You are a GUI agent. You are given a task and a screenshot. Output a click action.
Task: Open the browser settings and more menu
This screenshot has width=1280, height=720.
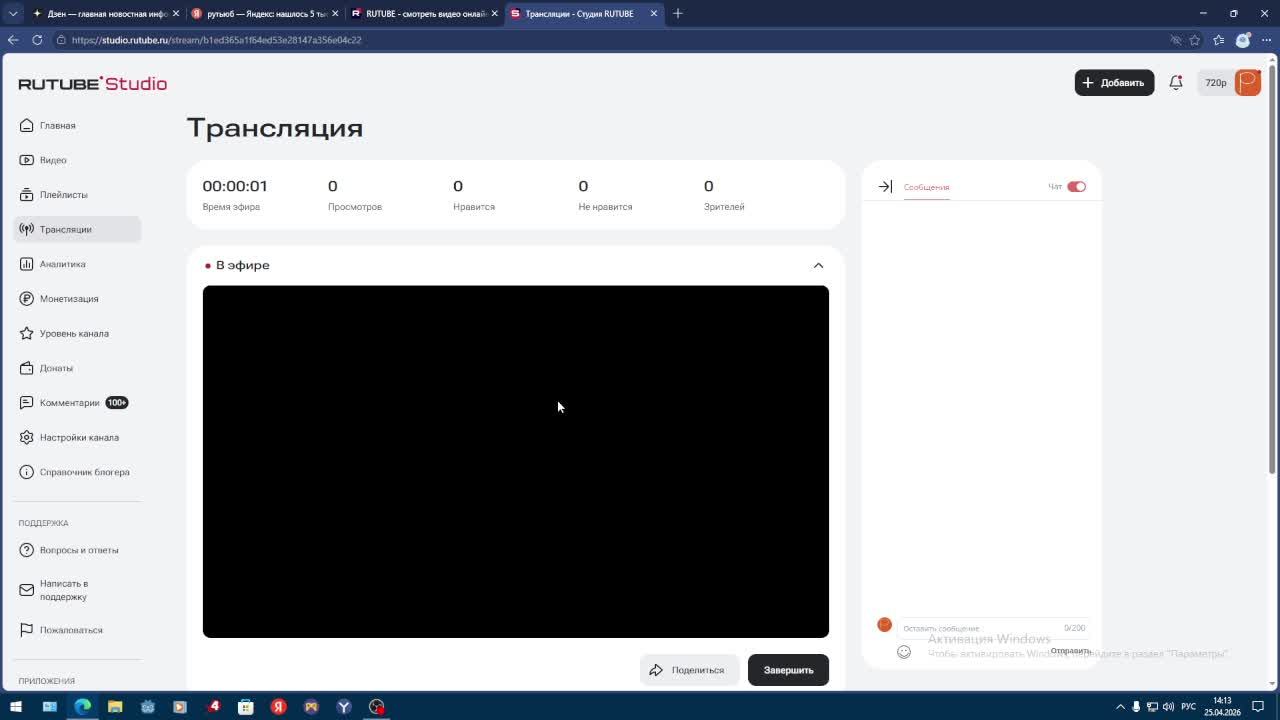1266,40
